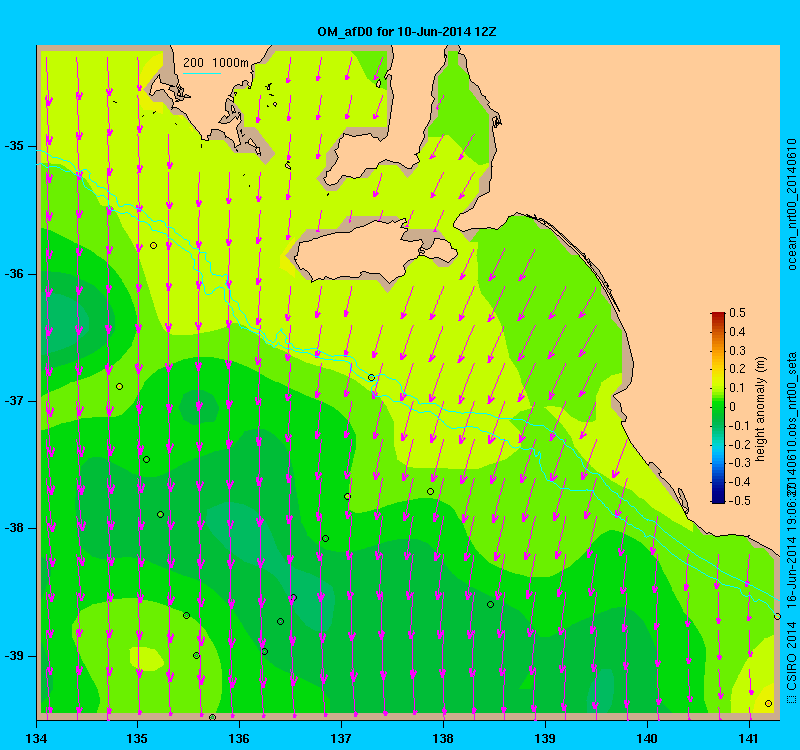Click the green middle band of the colorbar
Screen dimensions: 800x750
point(718,407)
